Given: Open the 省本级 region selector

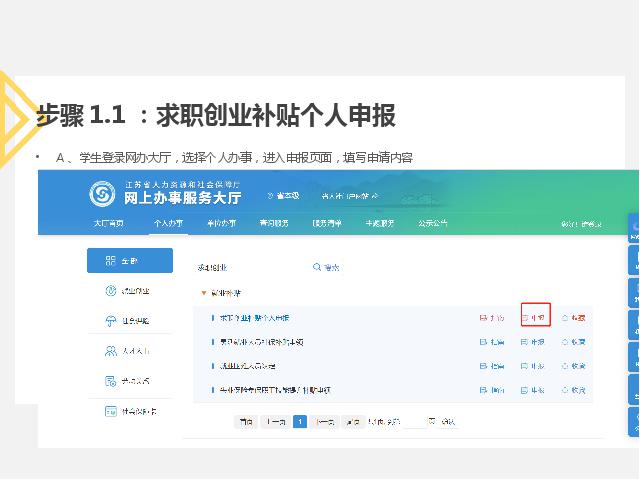Looking at the screenshot, I should tap(286, 195).
